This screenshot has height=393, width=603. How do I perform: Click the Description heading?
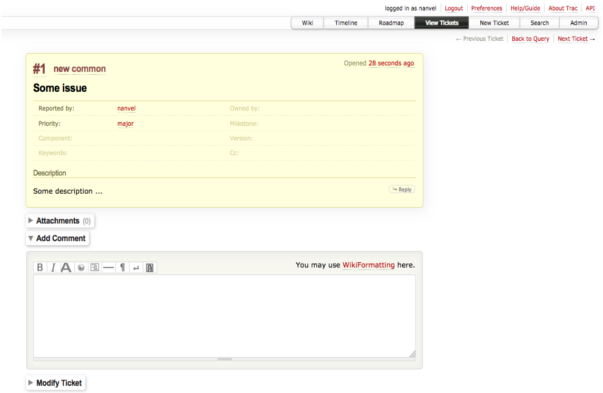click(50, 173)
